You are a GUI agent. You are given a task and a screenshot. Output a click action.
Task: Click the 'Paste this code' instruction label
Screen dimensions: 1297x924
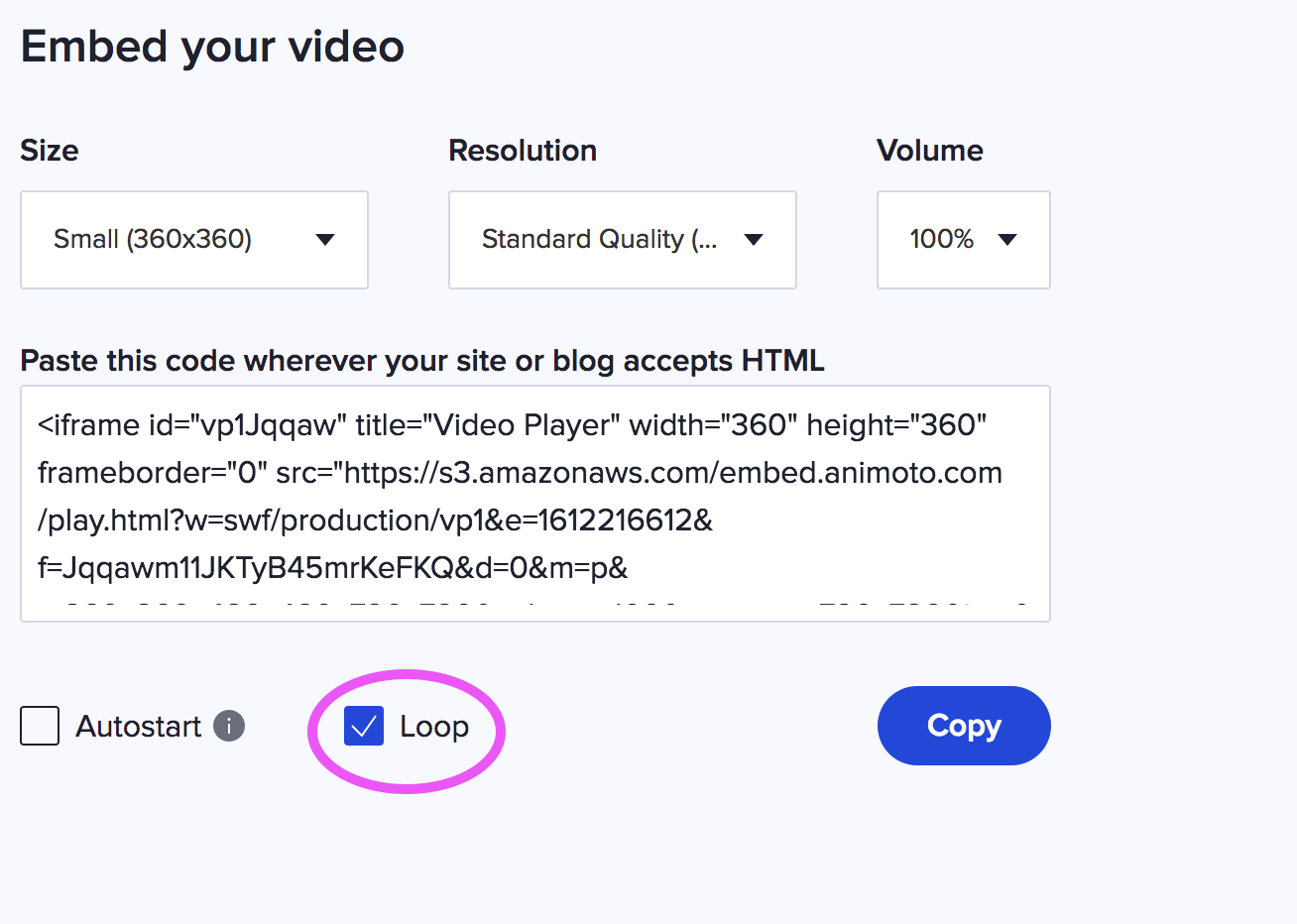tap(422, 361)
